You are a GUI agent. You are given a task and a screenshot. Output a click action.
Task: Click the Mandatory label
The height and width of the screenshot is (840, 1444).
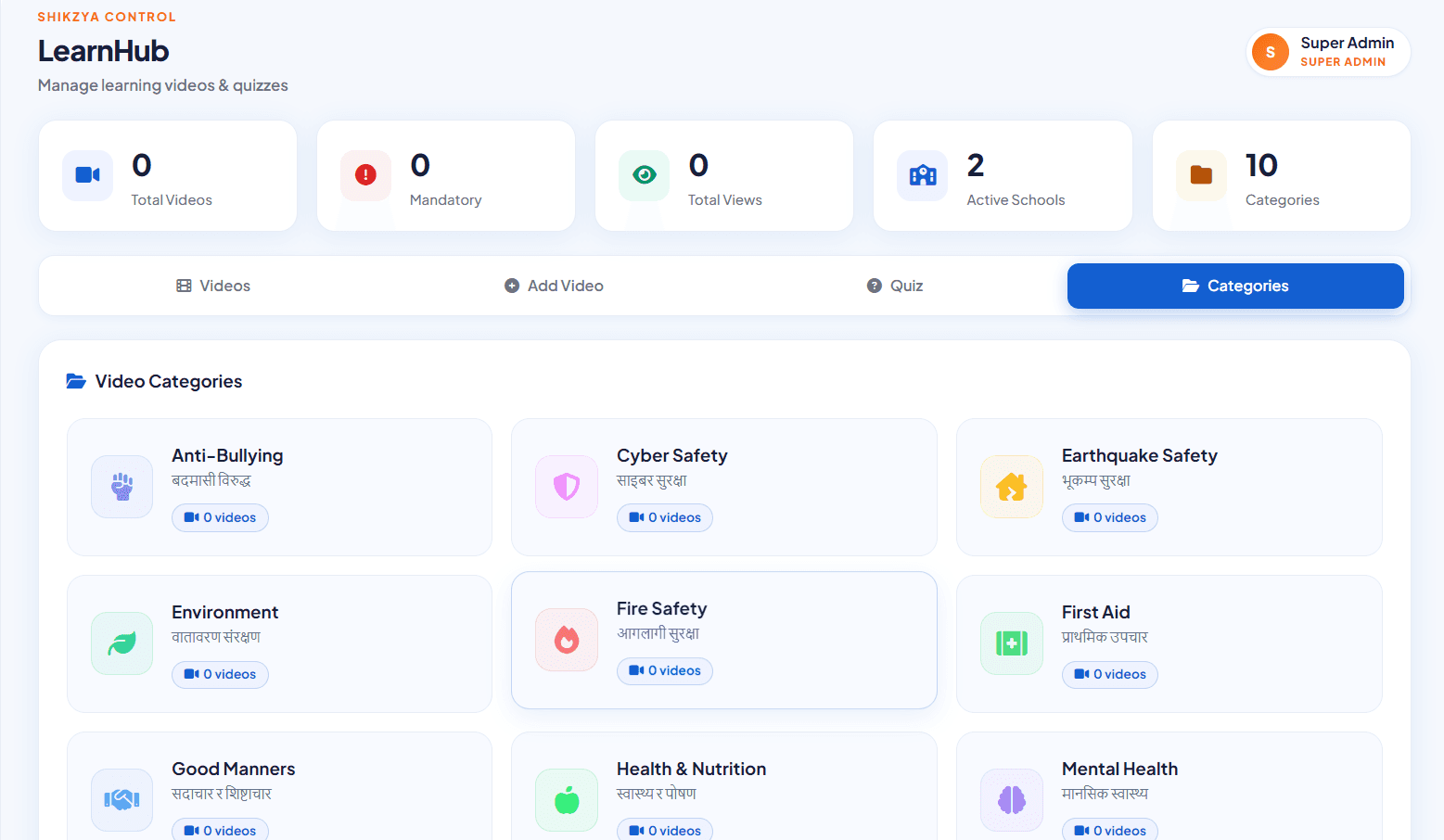(446, 199)
